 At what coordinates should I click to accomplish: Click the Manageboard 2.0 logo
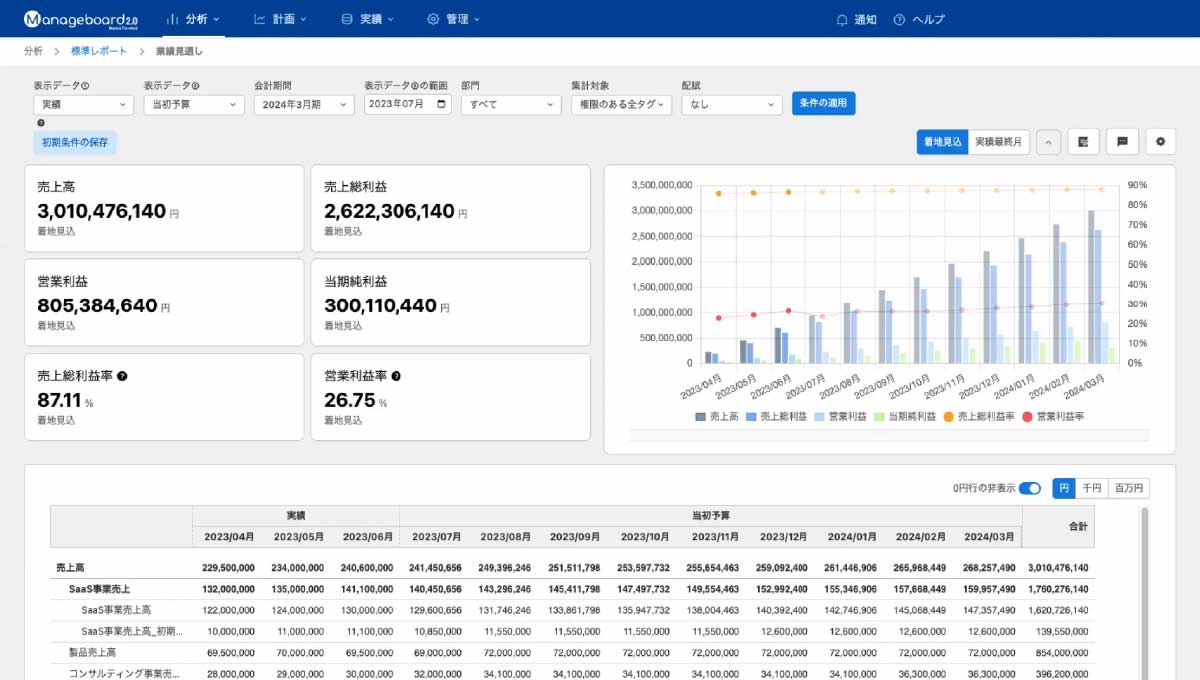tap(81, 19)
